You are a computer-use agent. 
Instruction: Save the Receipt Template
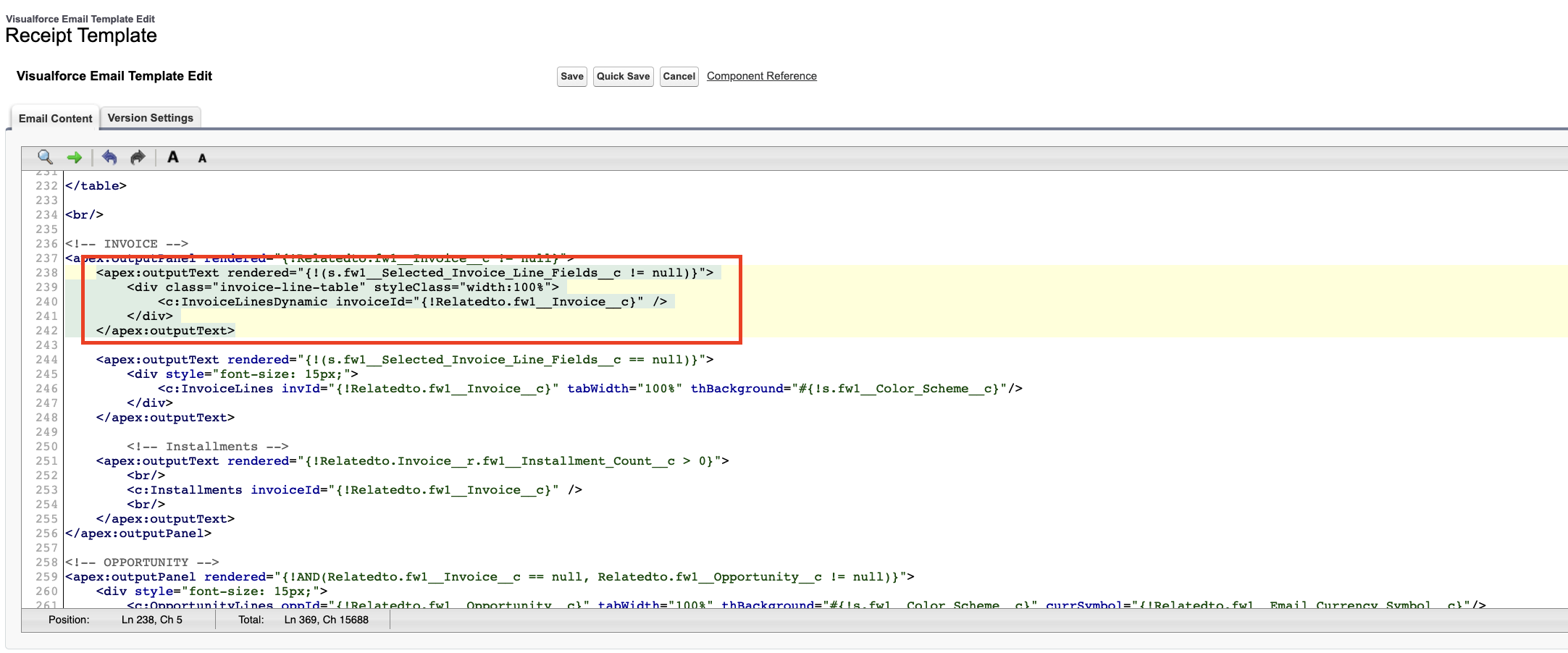[571, 76]
